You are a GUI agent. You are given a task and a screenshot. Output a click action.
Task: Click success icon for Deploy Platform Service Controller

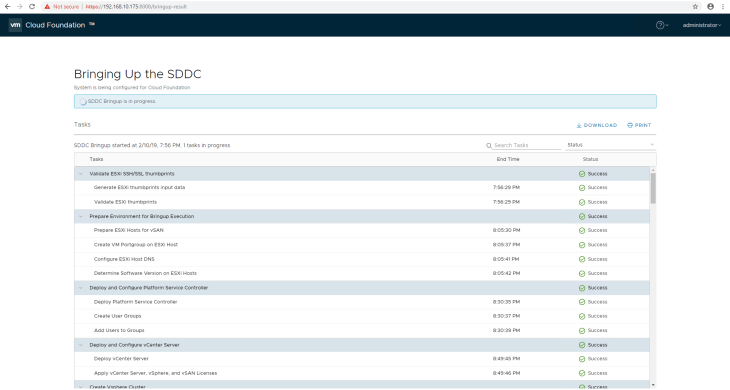[x=581, y=302]
